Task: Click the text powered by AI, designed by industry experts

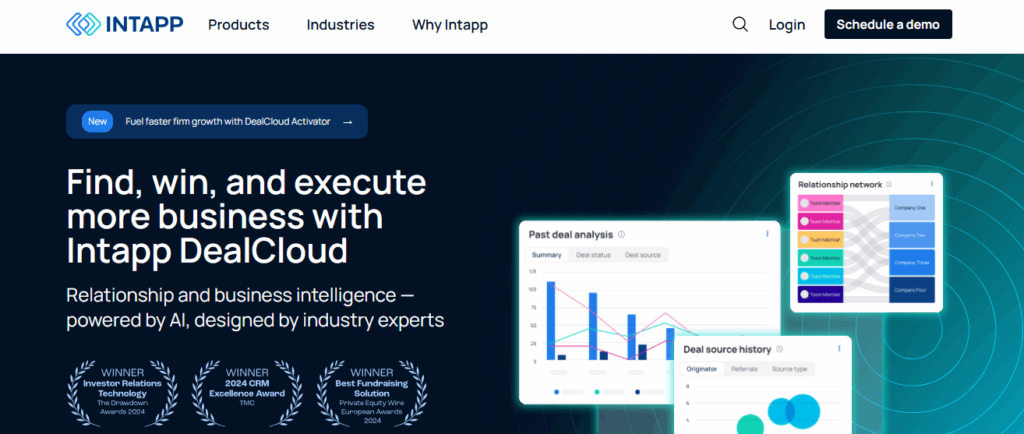Action: pos(255,320)
